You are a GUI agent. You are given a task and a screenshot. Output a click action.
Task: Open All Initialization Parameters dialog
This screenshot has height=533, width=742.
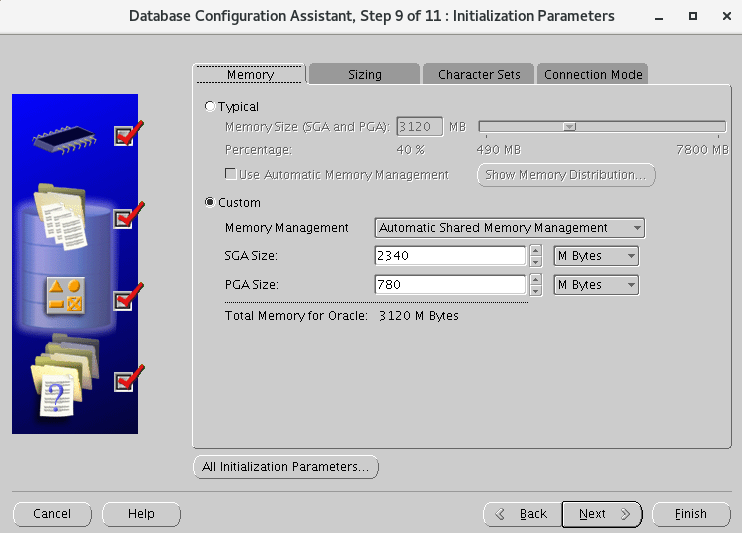[286, 467]
